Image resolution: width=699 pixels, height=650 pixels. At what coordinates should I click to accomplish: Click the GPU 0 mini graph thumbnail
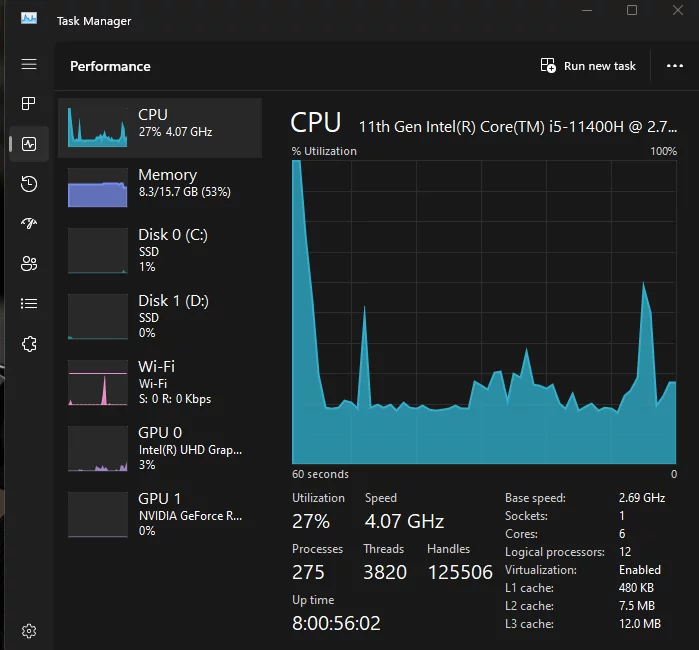[x=98, y=449]
